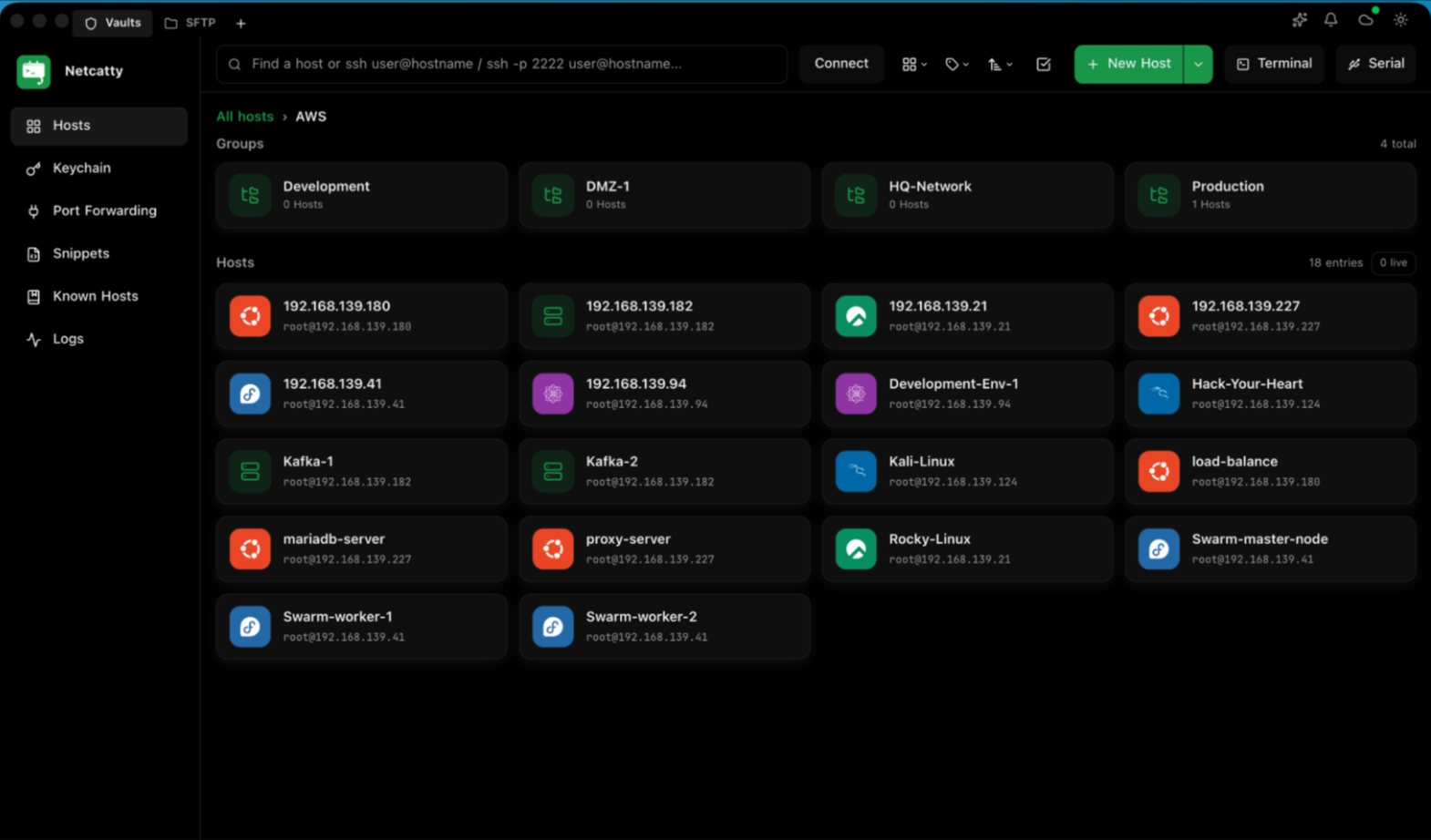
Task: Click the Rocky-Linux host icon
Action: [856, 548]
